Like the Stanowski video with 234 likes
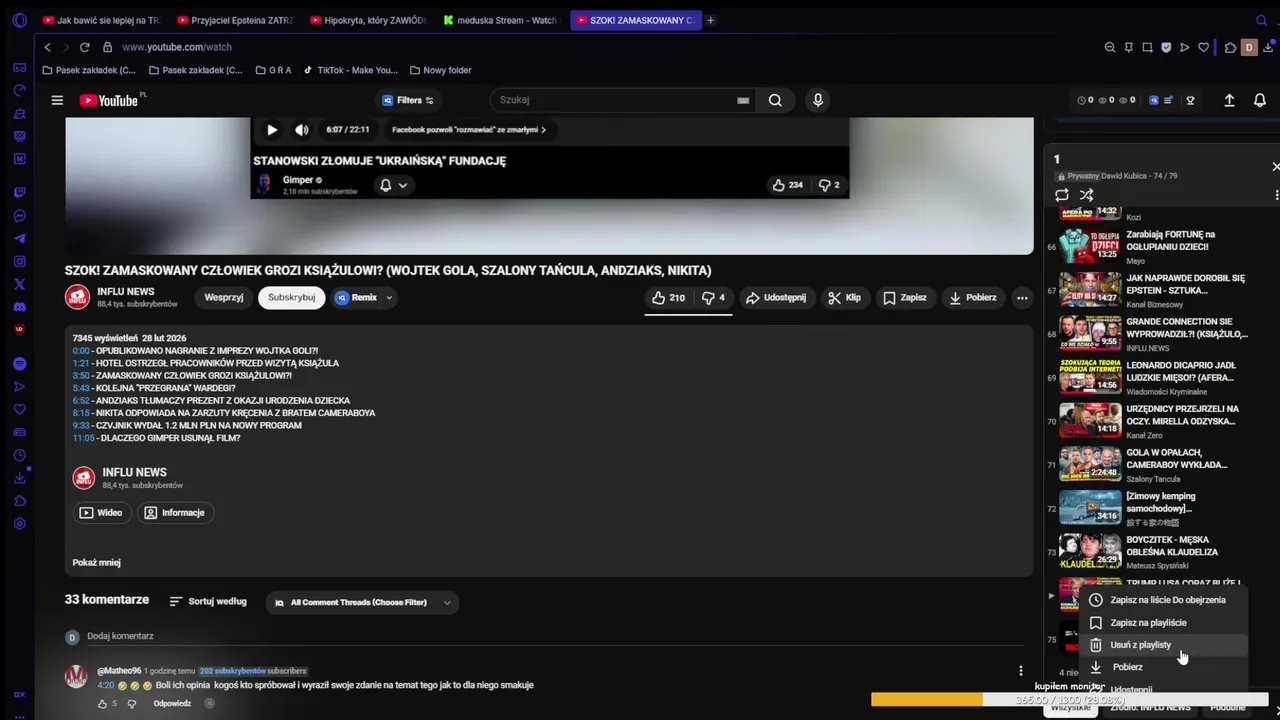Screen dimensions: 1280x720 coord(788,185)
